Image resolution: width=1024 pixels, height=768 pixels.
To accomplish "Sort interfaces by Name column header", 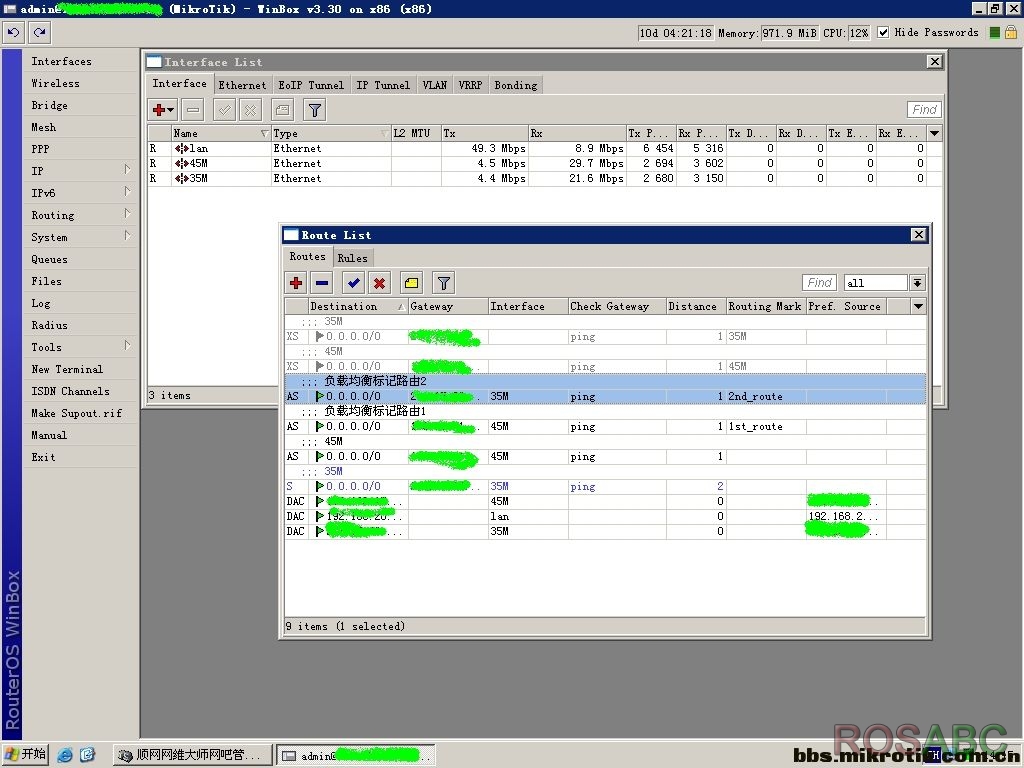I will tap(221, 133).
